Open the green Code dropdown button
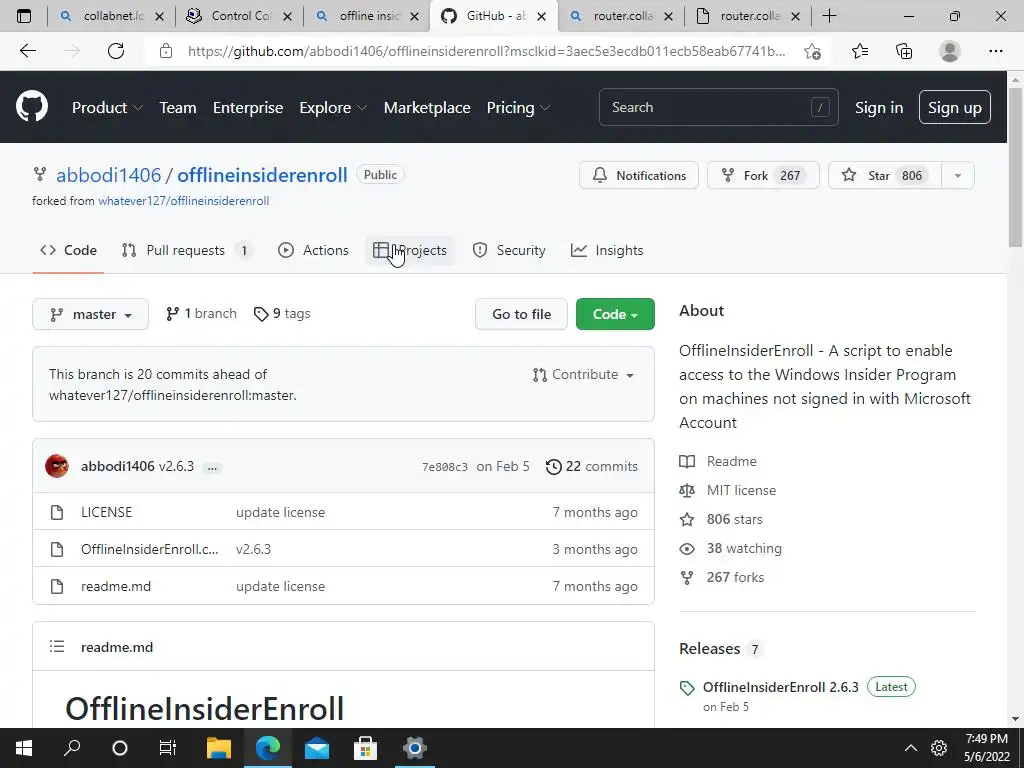The image size is (1024, 768). tap(615, 314)
